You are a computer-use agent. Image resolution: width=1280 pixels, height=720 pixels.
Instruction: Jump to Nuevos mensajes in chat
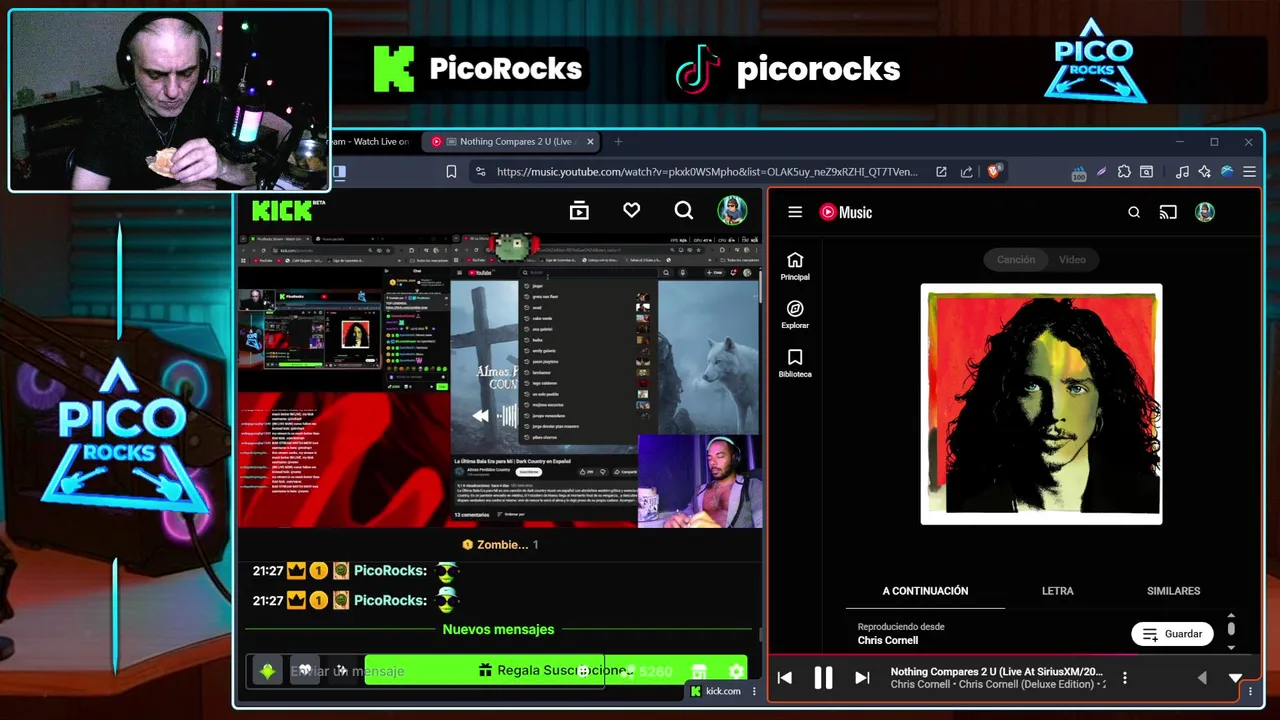498,629
